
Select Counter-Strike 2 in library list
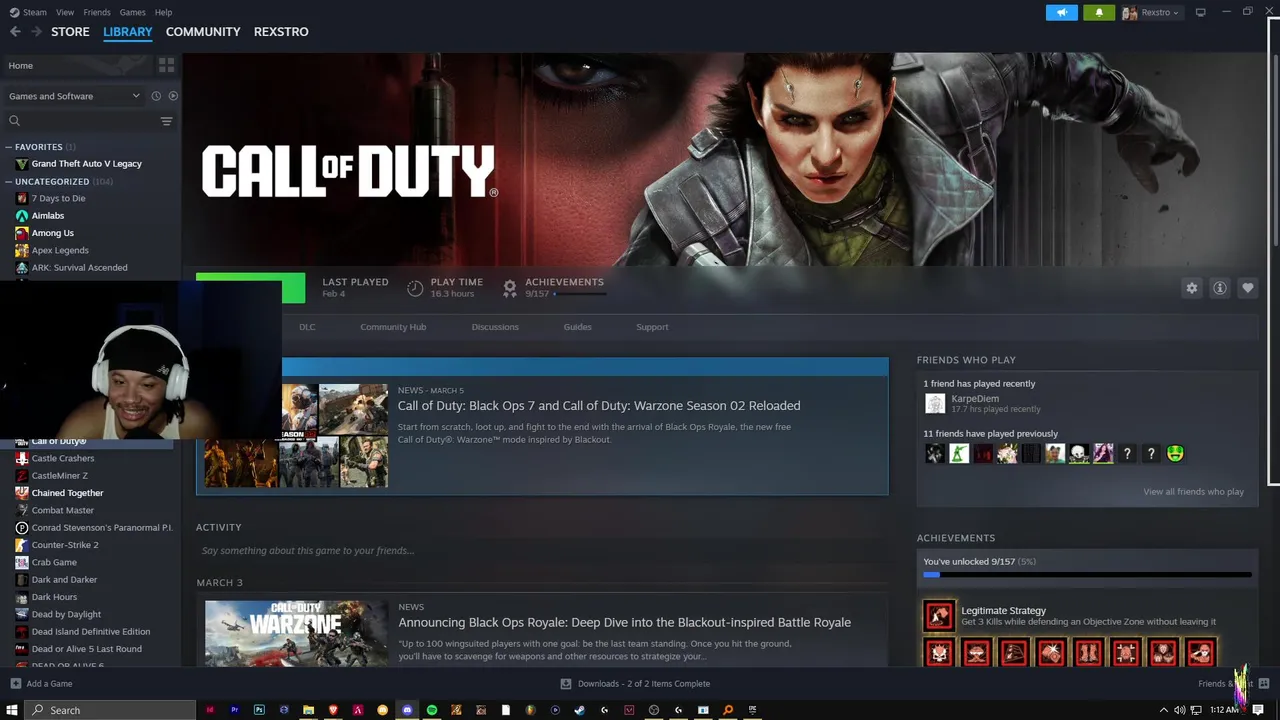tap(65, 545)
